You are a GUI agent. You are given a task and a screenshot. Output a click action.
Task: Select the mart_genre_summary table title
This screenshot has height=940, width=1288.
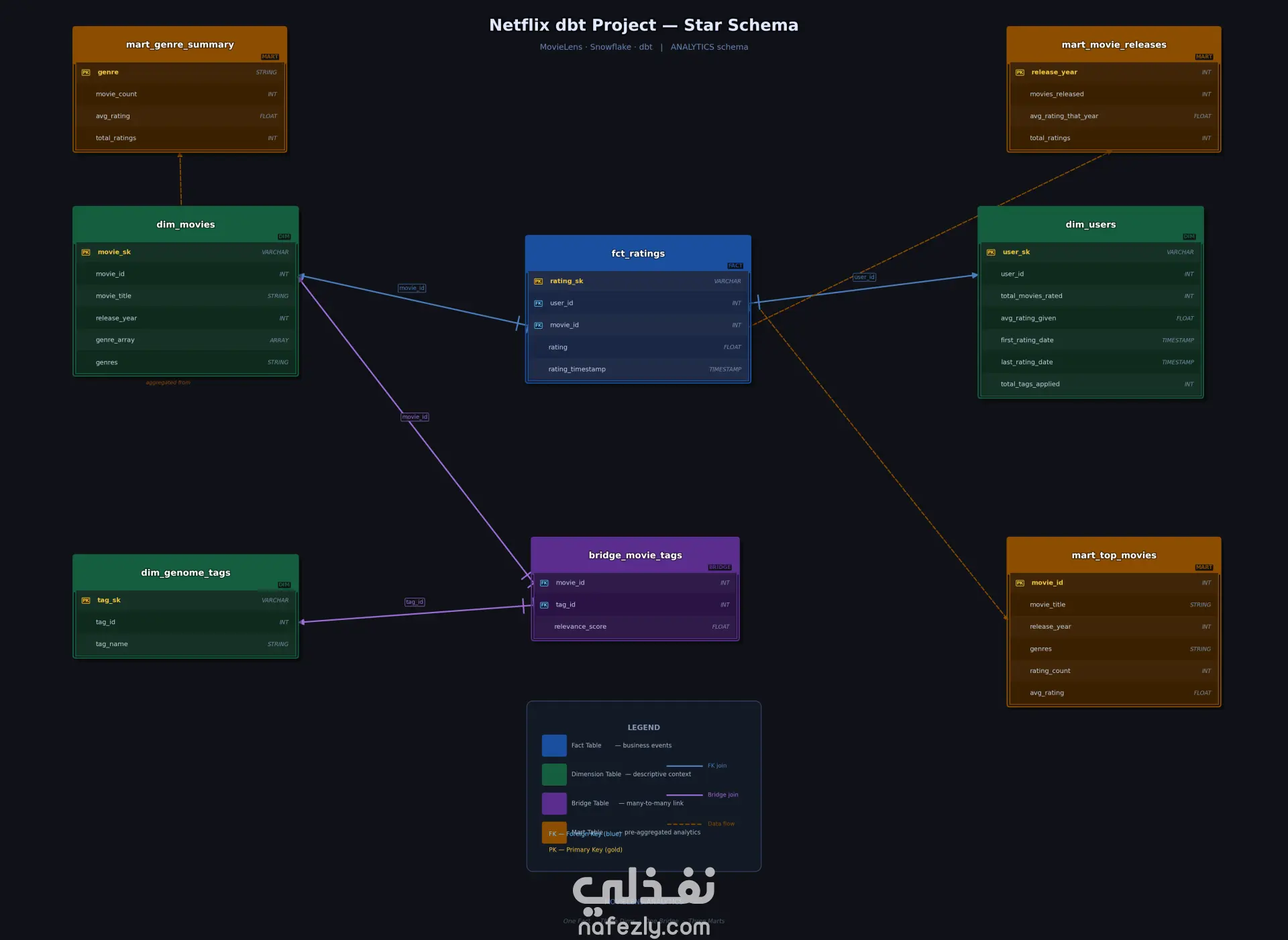tap(180, 45)
